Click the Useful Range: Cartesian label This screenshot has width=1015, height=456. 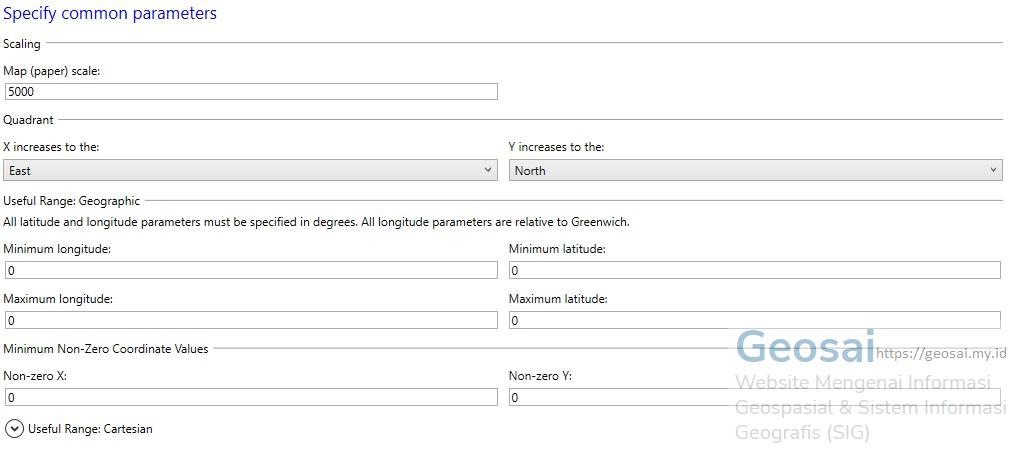(90, 429)
